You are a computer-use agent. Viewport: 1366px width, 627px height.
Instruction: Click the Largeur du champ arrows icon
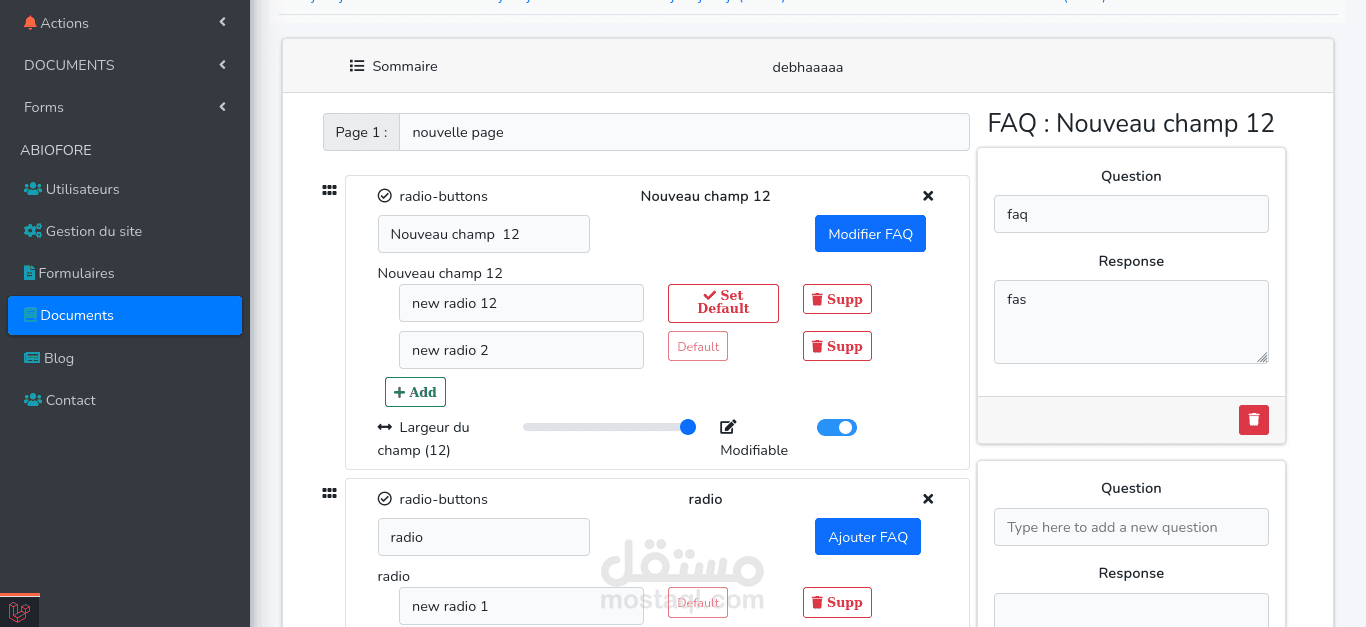click(x=385, y=427)
